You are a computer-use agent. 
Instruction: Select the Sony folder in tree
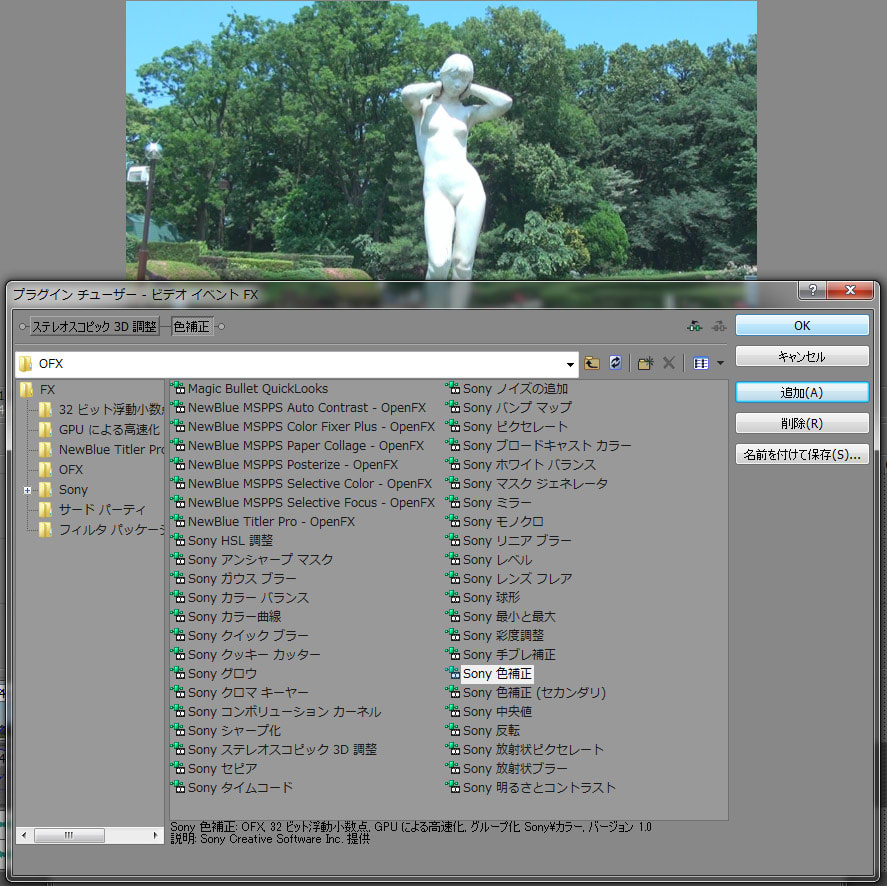point(63,489)
